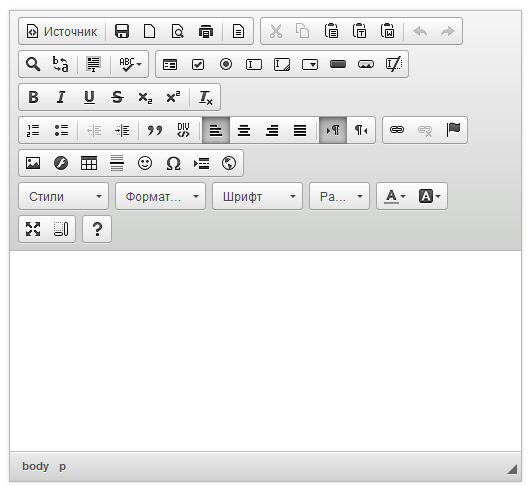Viewport: 530px width, 486px height.
Task: Open the Replace tool
Action: 61,64
